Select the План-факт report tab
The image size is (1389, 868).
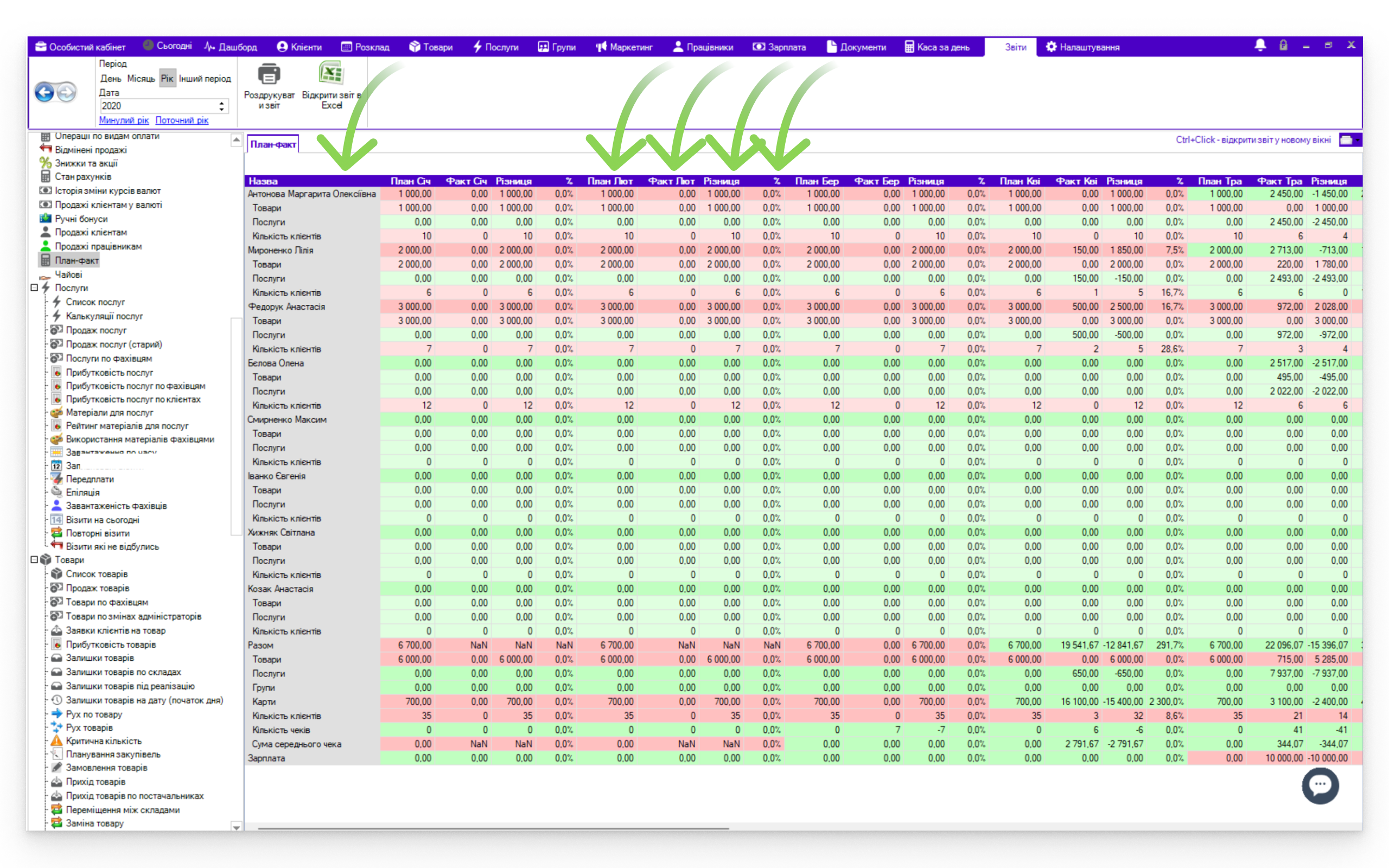(273, 144)
